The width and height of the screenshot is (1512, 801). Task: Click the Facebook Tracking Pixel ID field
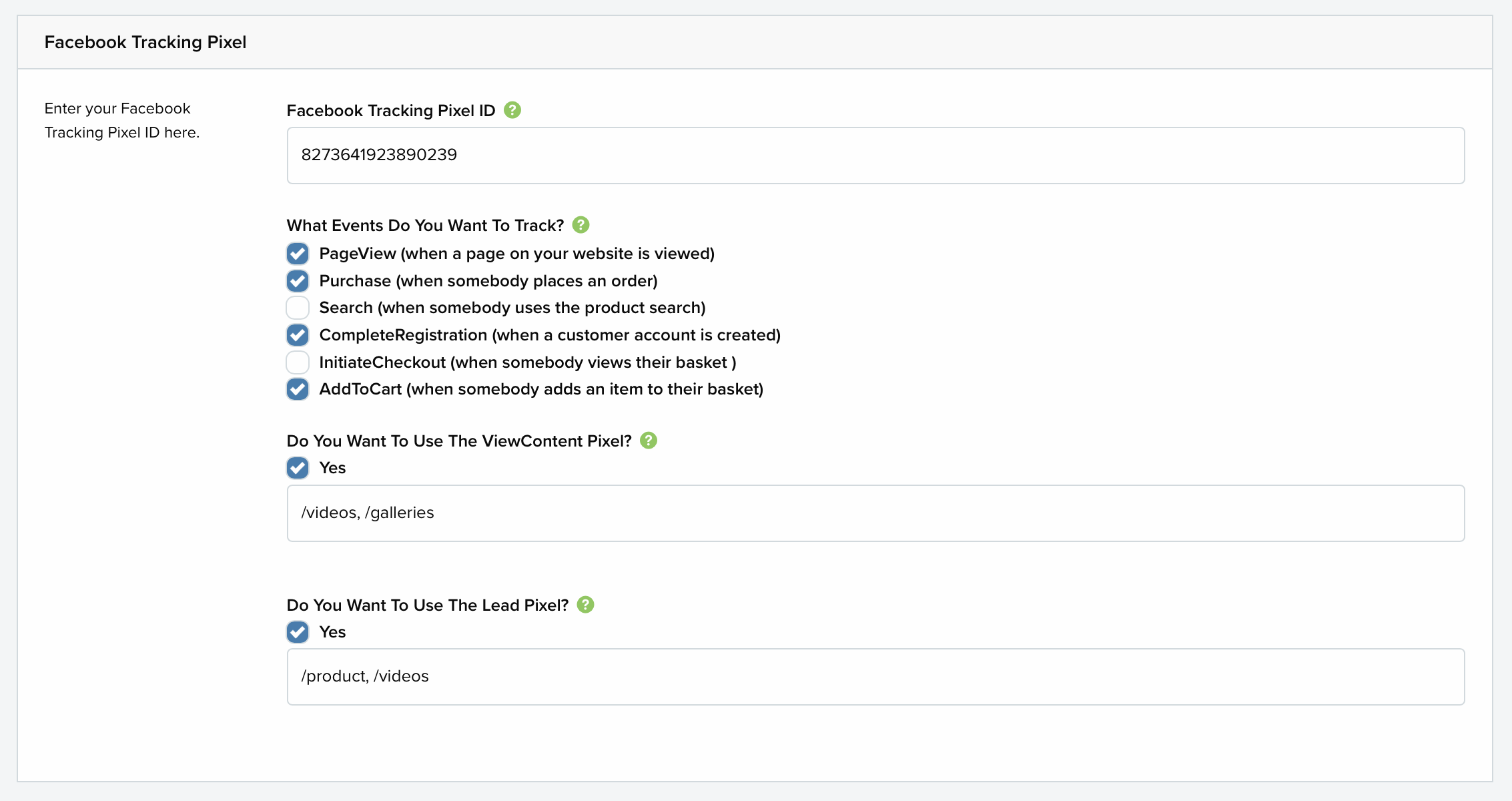[x=875, y=156]
